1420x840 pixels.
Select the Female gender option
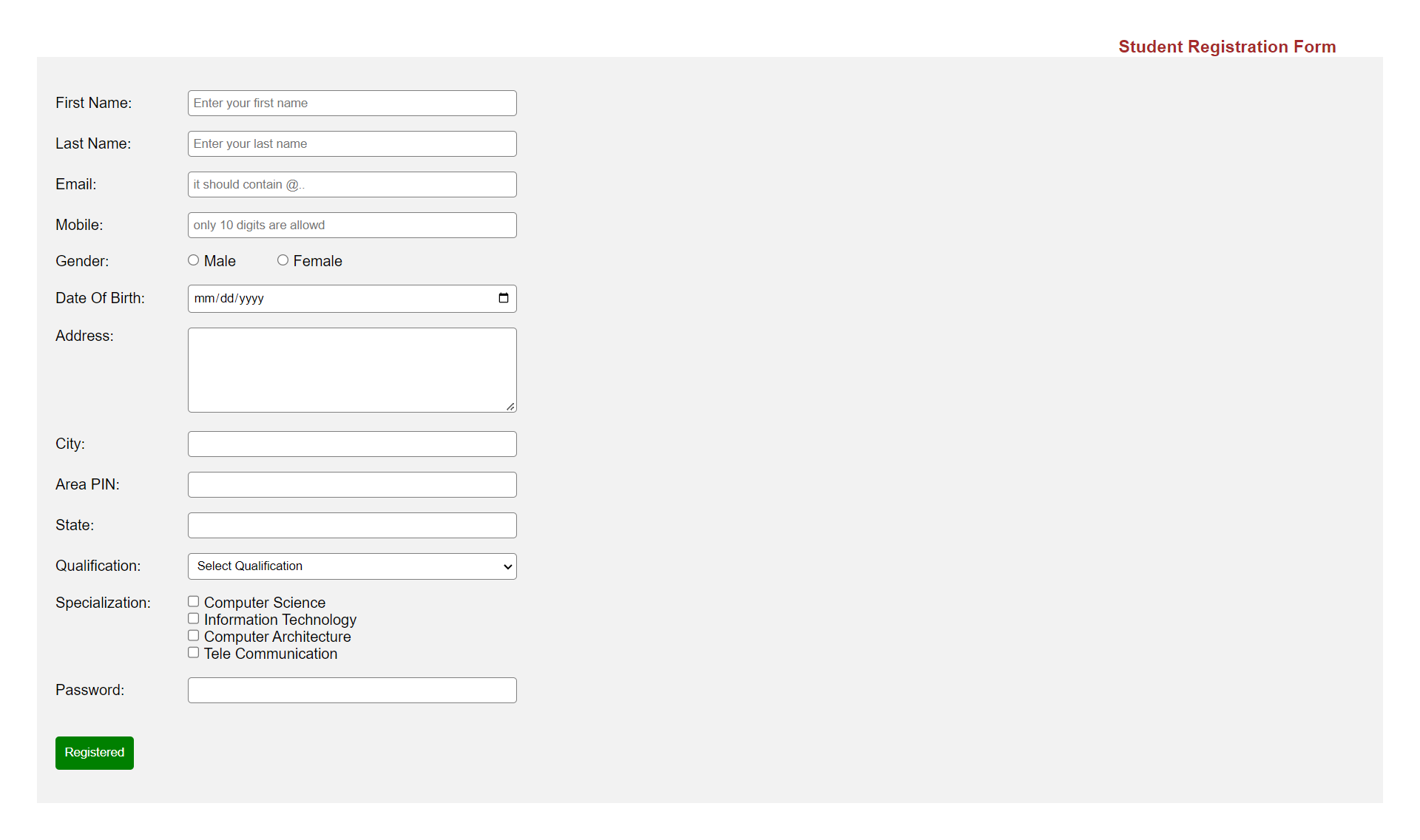pos(283,260)
